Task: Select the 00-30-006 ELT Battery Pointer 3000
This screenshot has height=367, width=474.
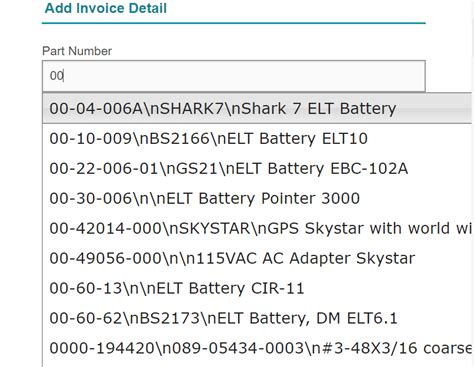Action: pos(258,198)
